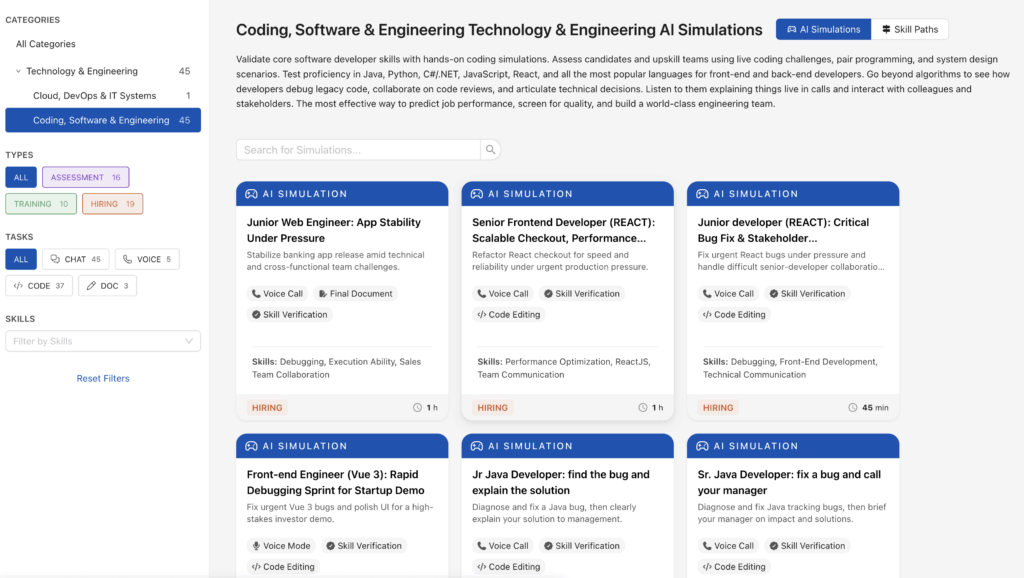1024x578 pixels.
Task: Filter tasks by VOICE
Action: (147, 259)
